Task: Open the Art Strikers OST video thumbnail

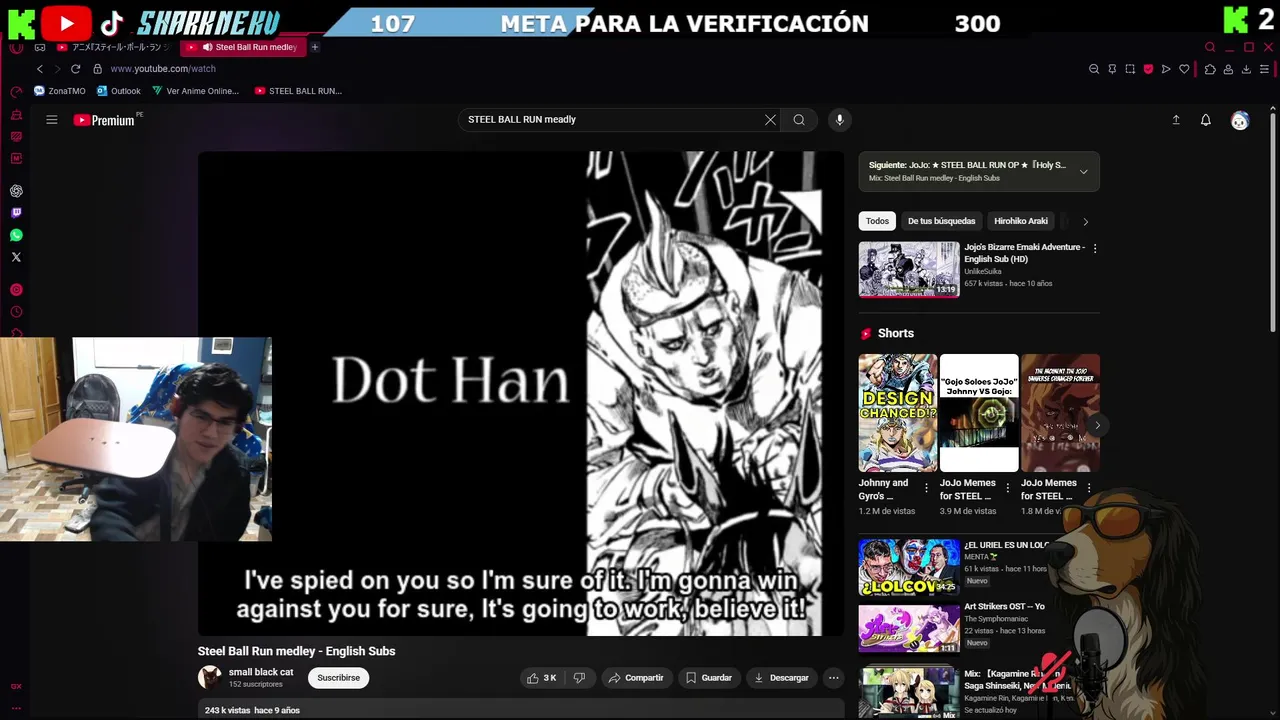Action: tap(909, 629)
